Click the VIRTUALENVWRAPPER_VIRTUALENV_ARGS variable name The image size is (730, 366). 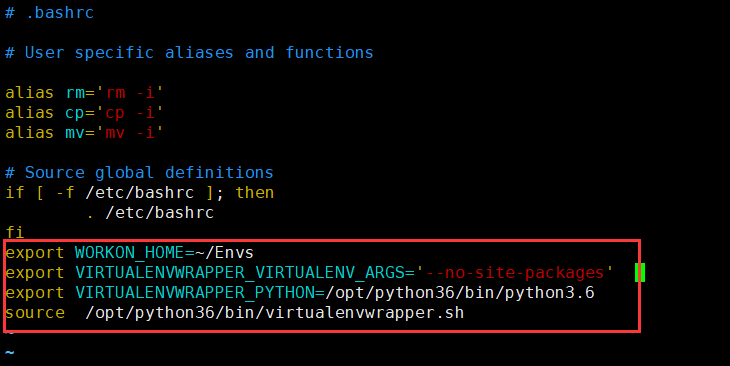point(240,273)
